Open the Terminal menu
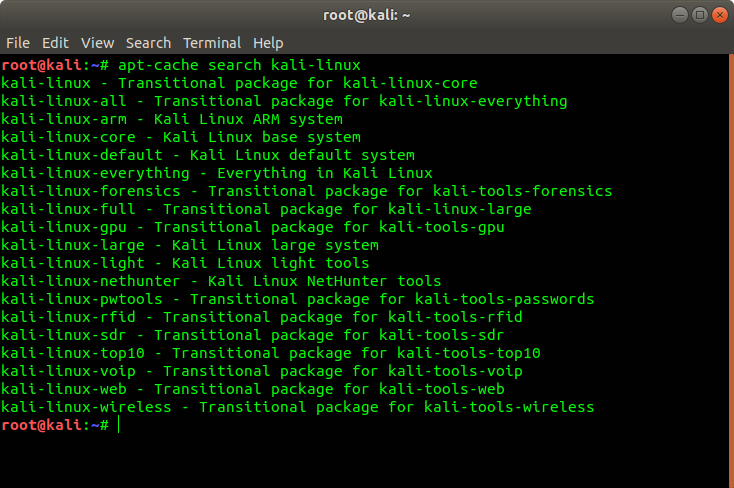This screenshot has height=488, width=734. [212, 43]
